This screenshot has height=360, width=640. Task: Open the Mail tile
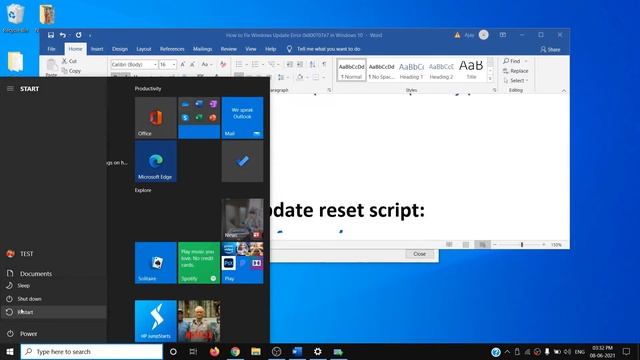[x=242, y=118]
